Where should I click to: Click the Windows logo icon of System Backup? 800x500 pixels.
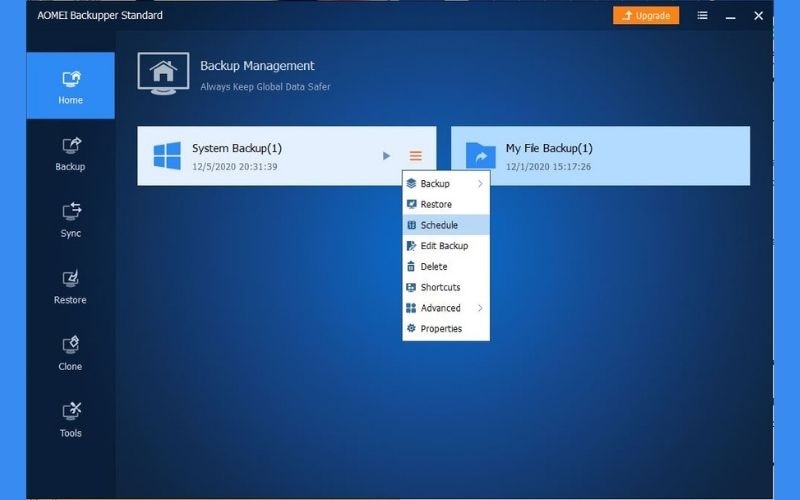167,156
